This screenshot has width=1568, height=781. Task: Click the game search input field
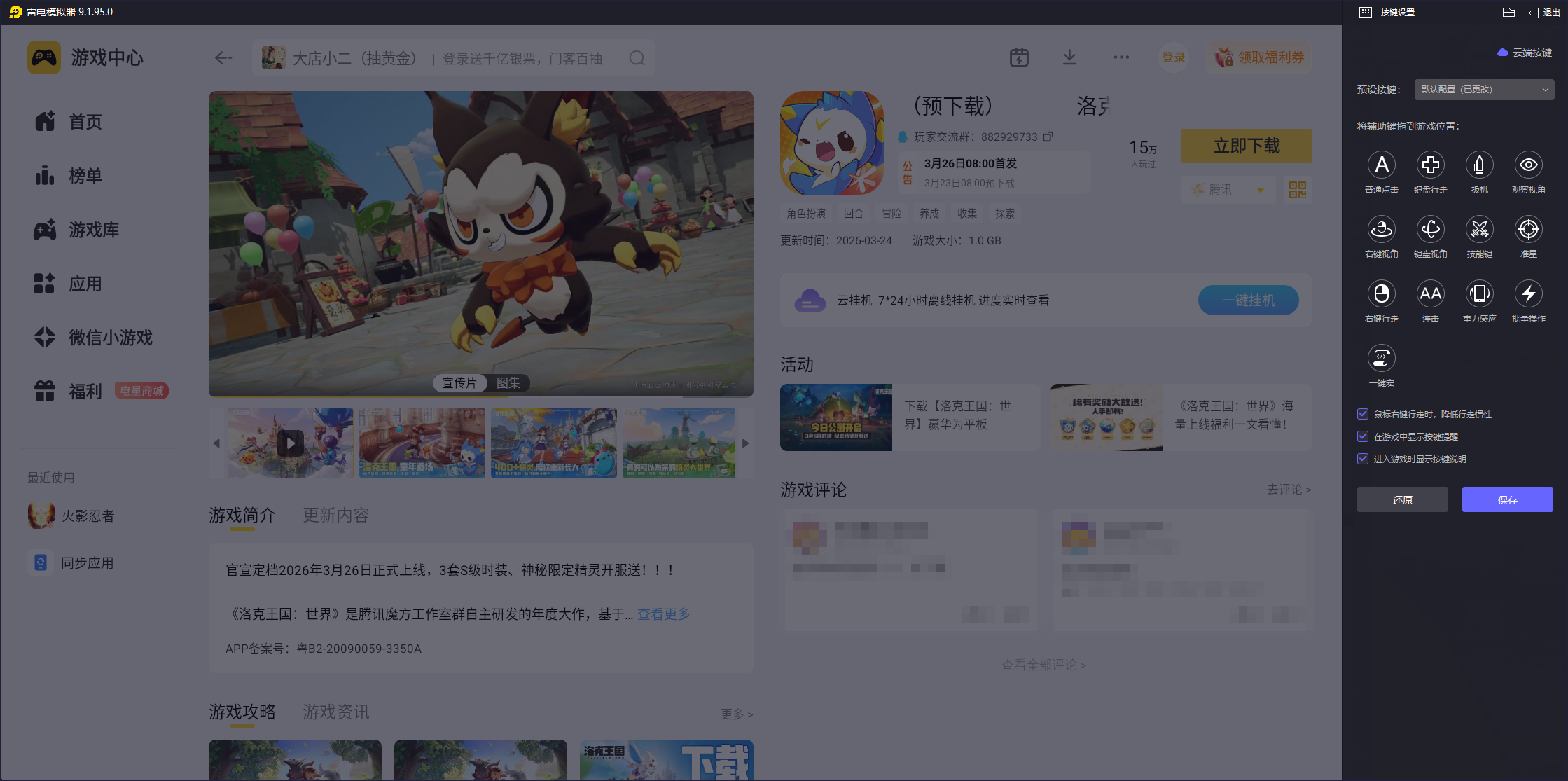coord(448,58)
